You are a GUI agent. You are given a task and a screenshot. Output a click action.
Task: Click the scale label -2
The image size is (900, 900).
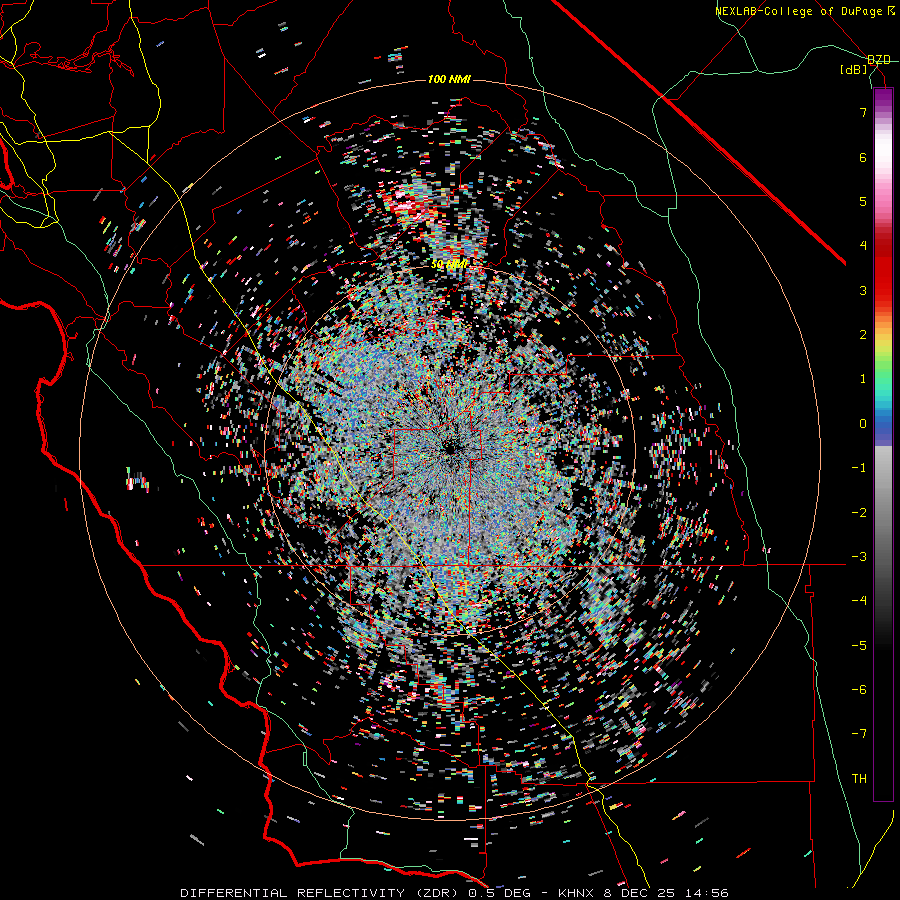(859, 513)
